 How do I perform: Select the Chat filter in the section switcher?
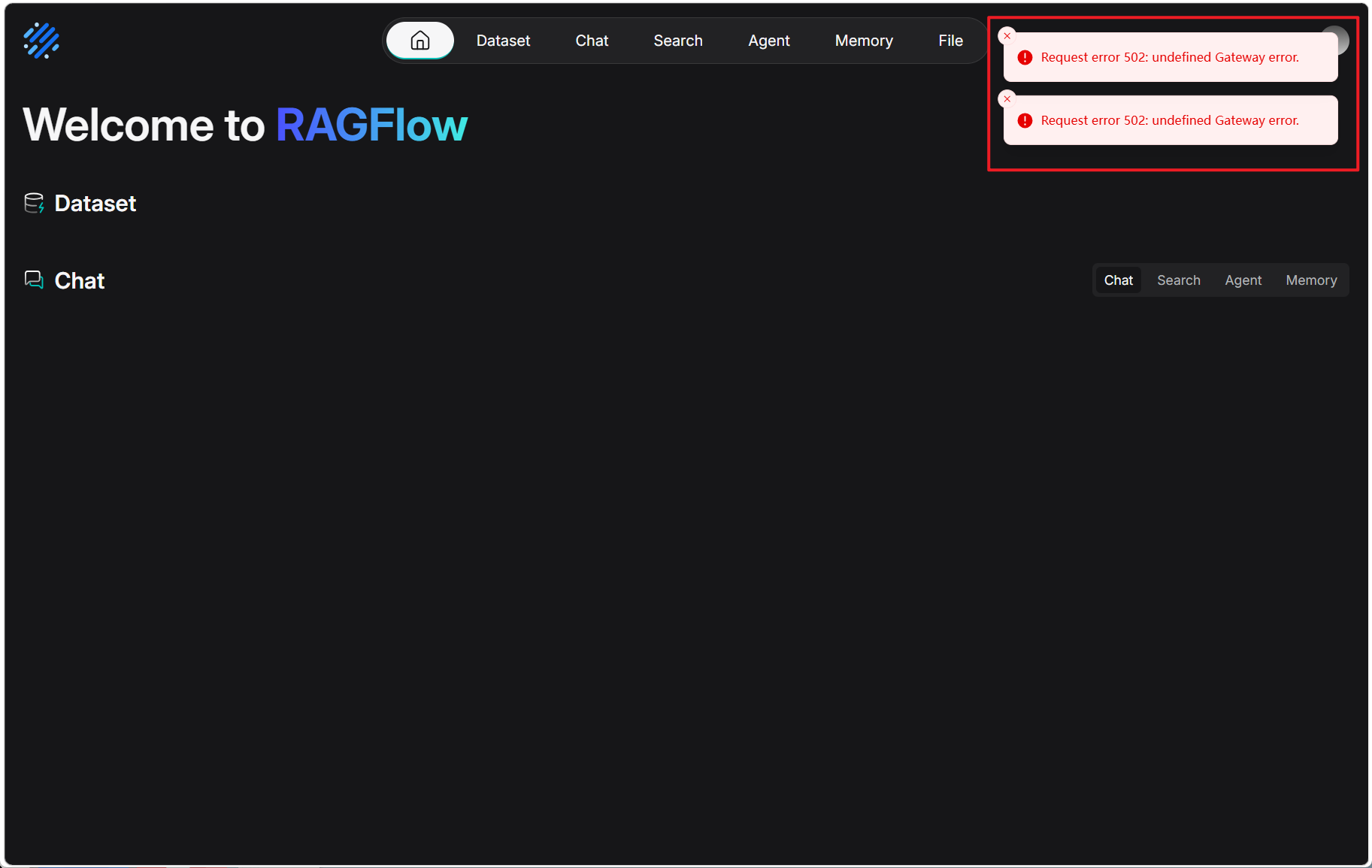(x=1118, y=280)
